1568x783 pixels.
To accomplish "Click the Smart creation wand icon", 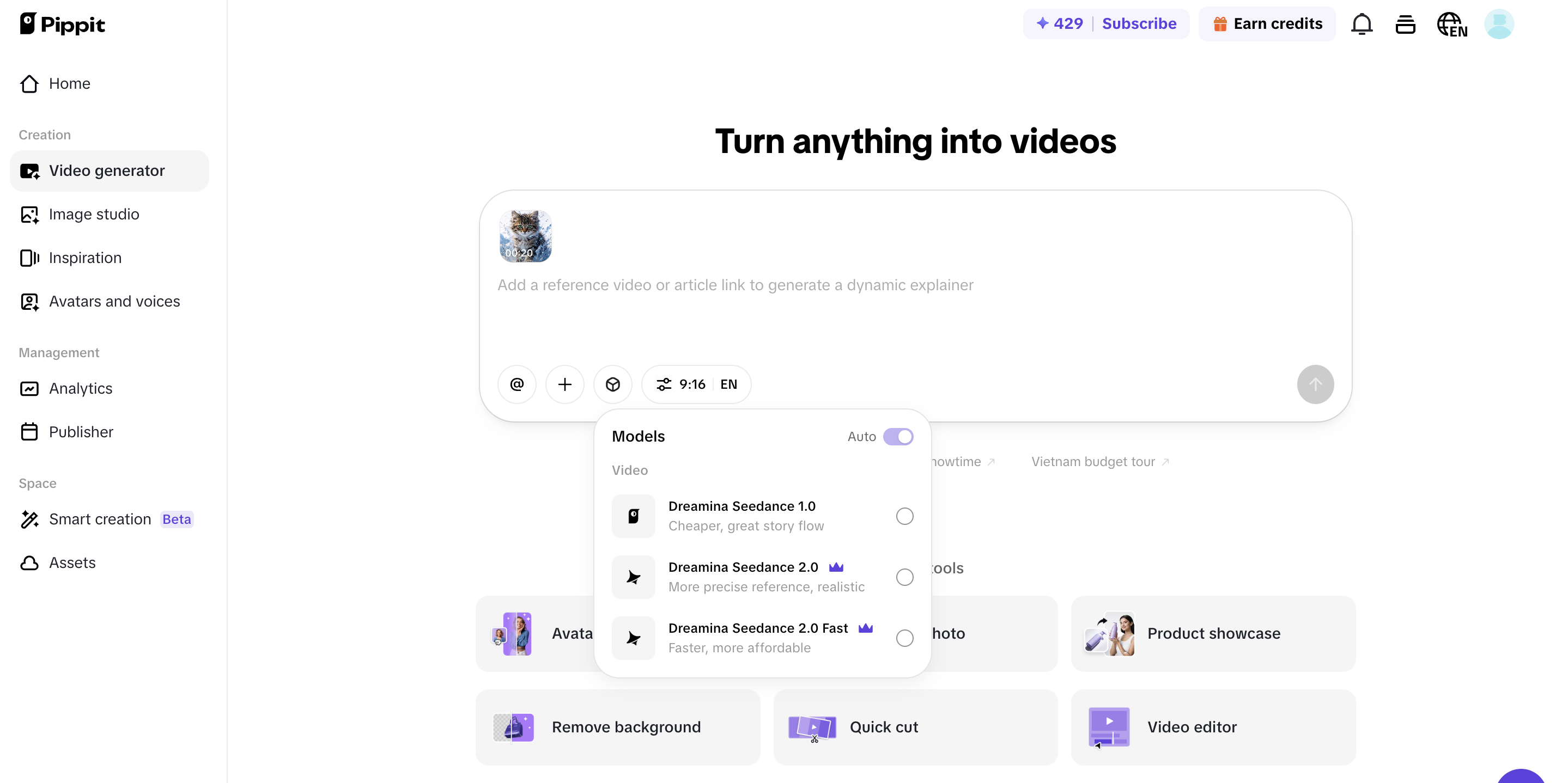I will click(29, 519).
